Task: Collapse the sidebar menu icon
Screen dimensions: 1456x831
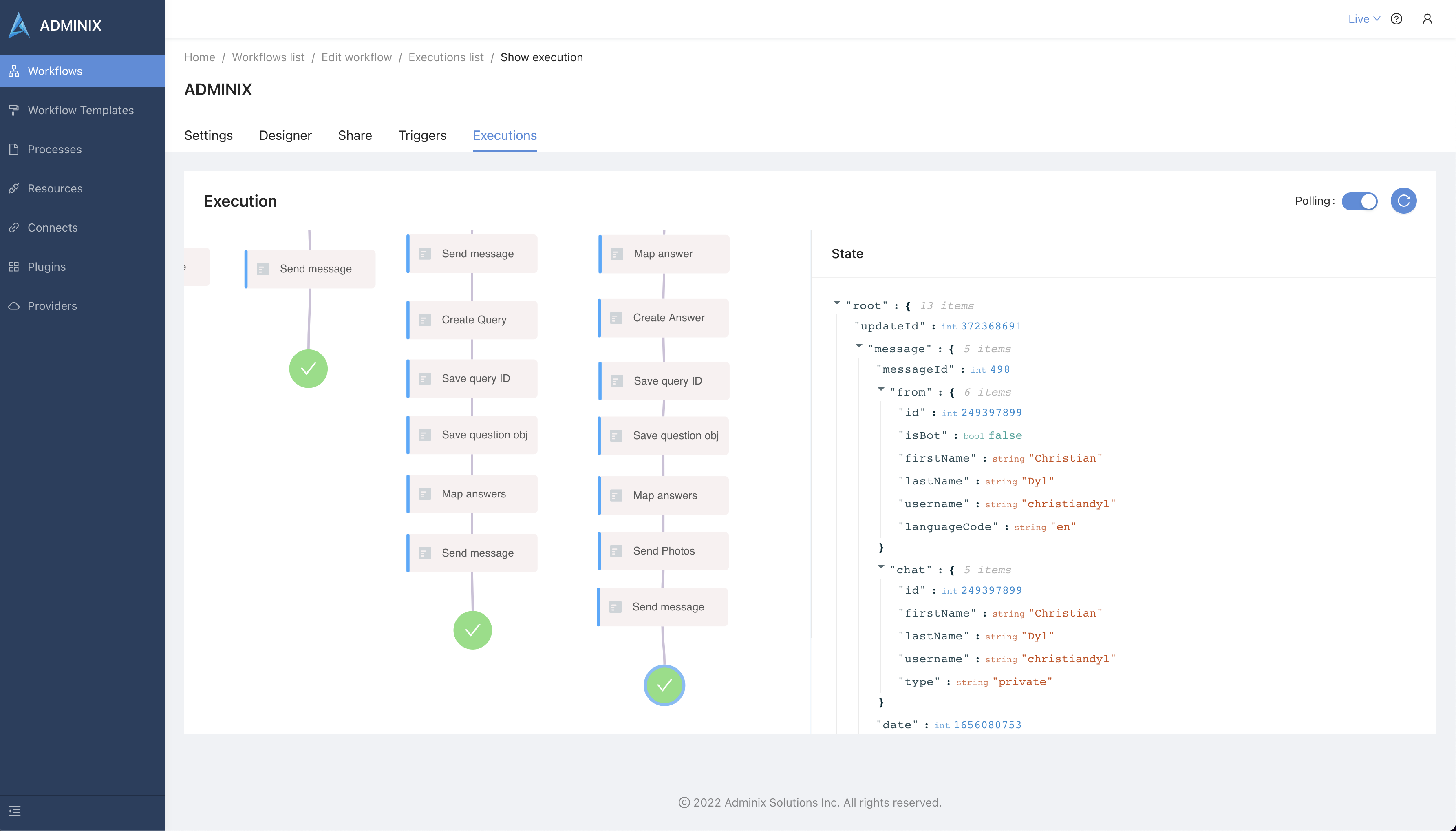Action: (15, 811)
